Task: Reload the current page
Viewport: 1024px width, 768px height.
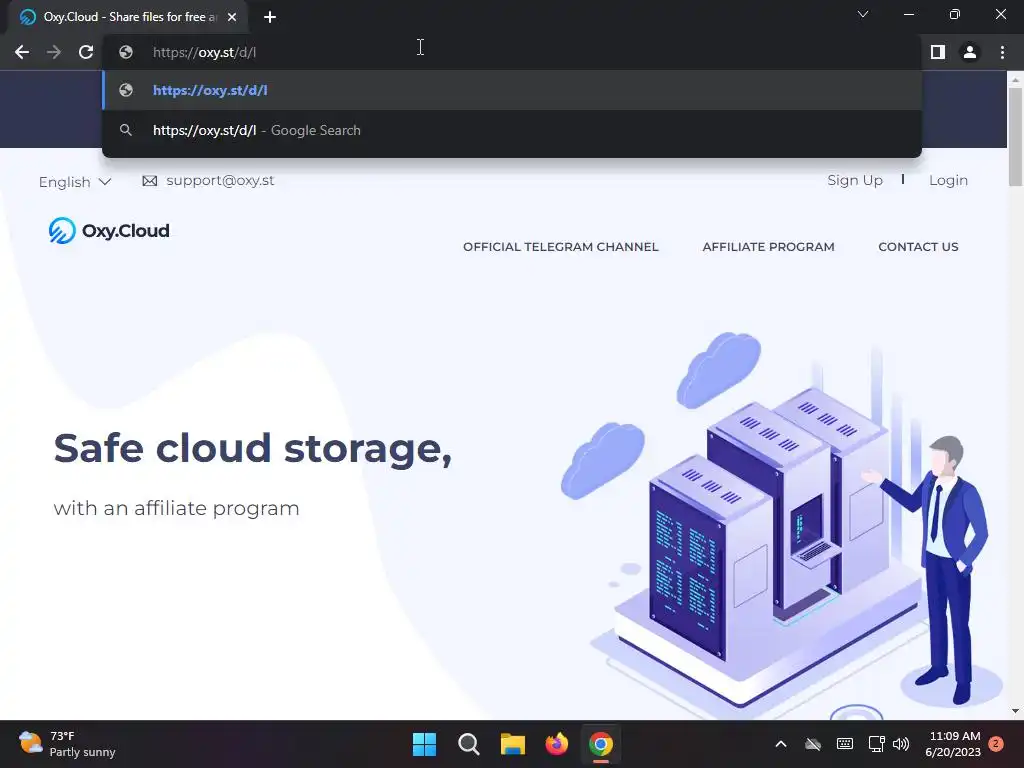Action: (x=86, y=52)
